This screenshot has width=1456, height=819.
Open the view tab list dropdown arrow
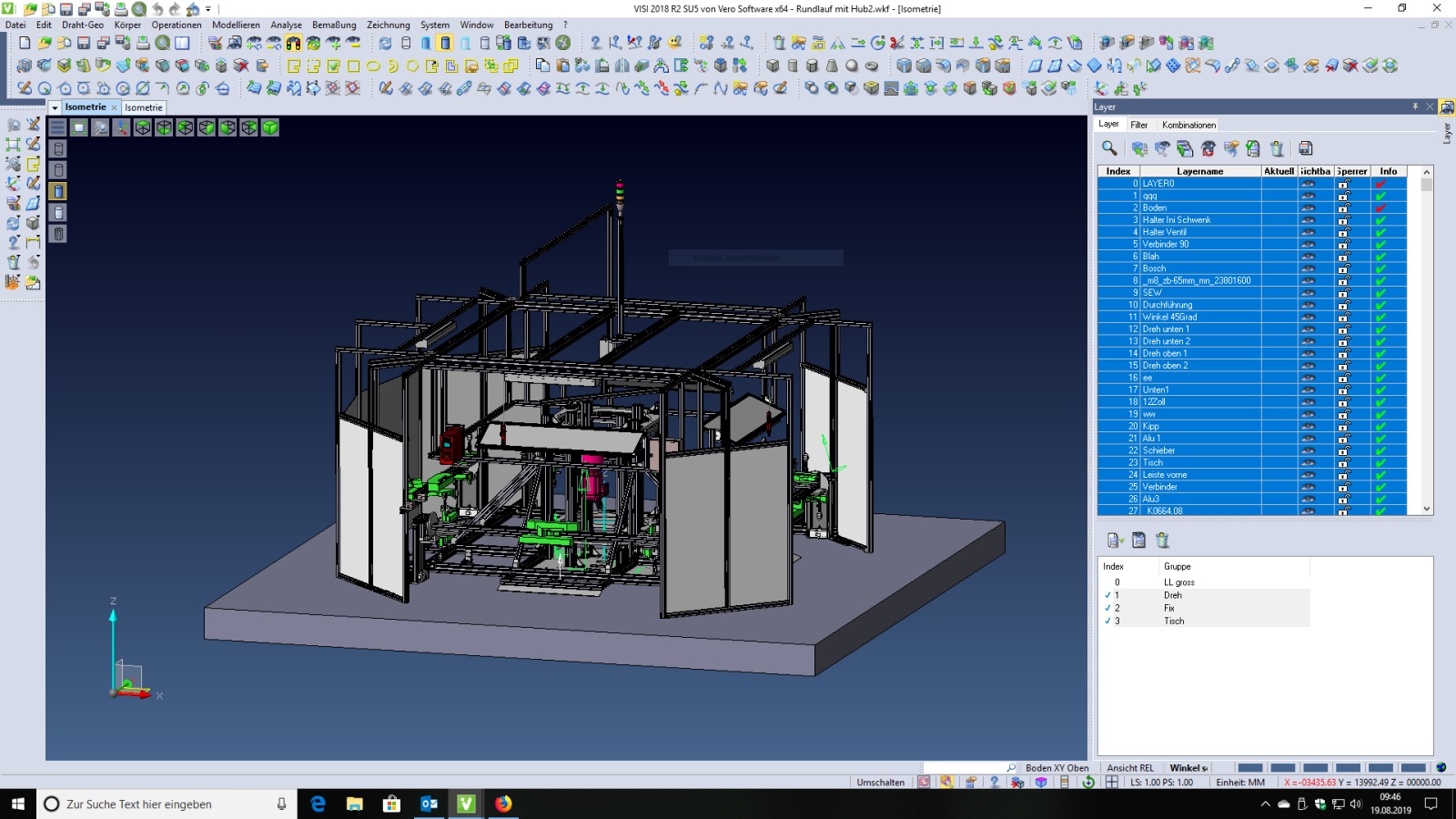(x=55, y=107)
